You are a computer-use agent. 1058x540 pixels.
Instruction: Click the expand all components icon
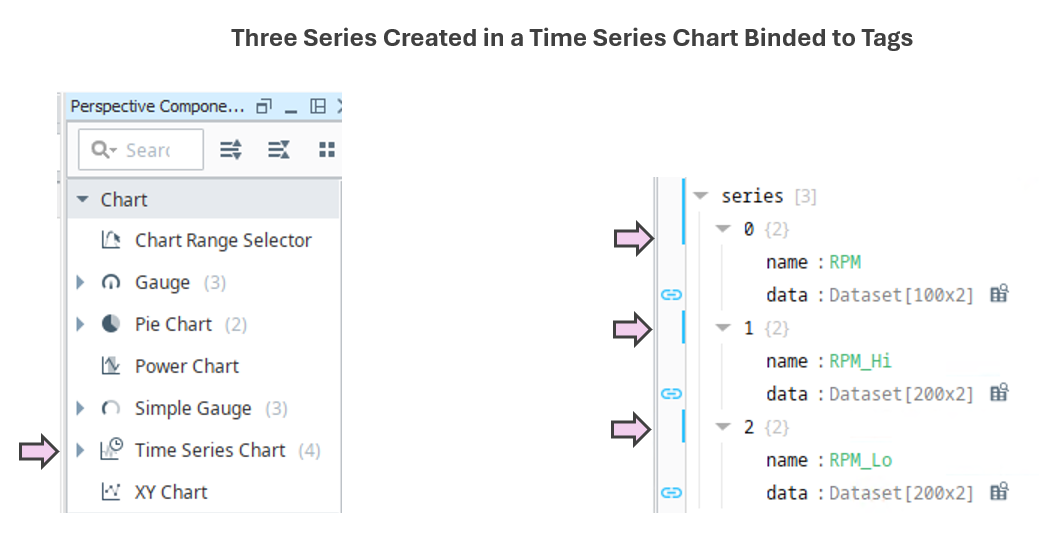tap(231, 150)
